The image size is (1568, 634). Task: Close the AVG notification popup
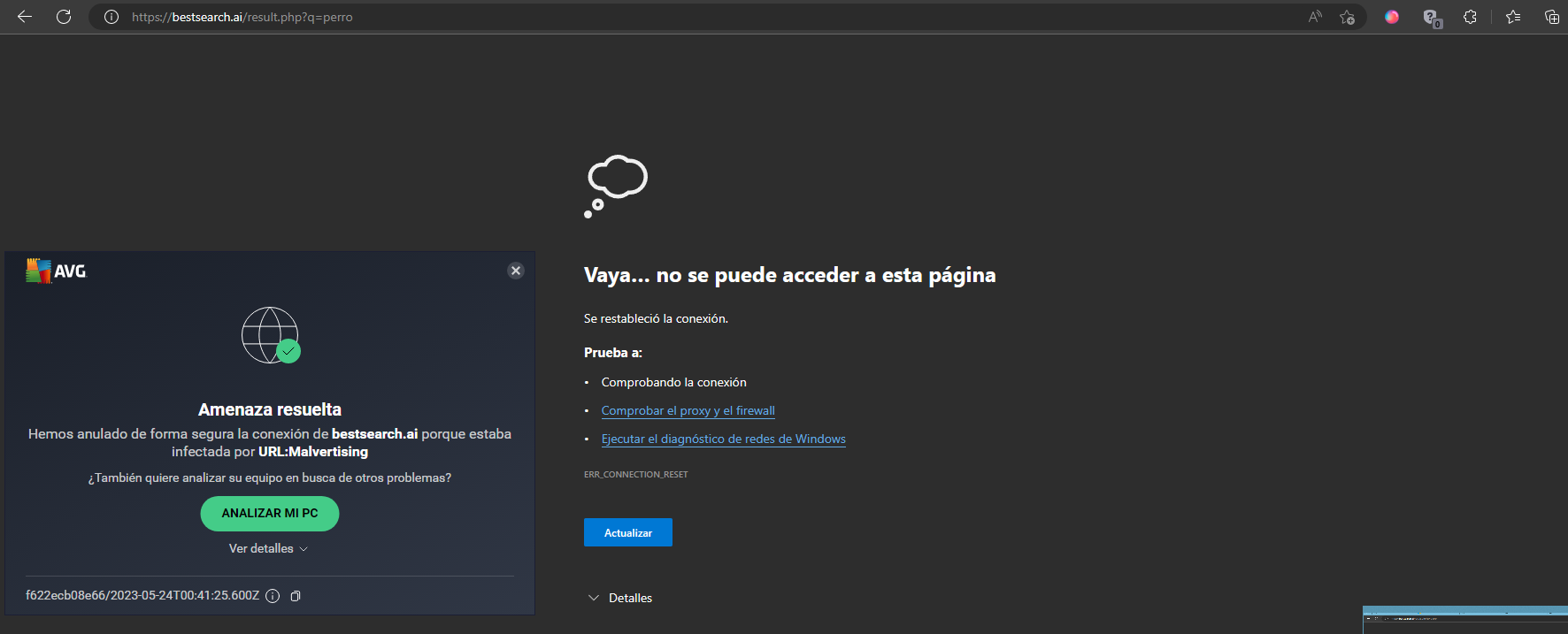pos(516,271)
